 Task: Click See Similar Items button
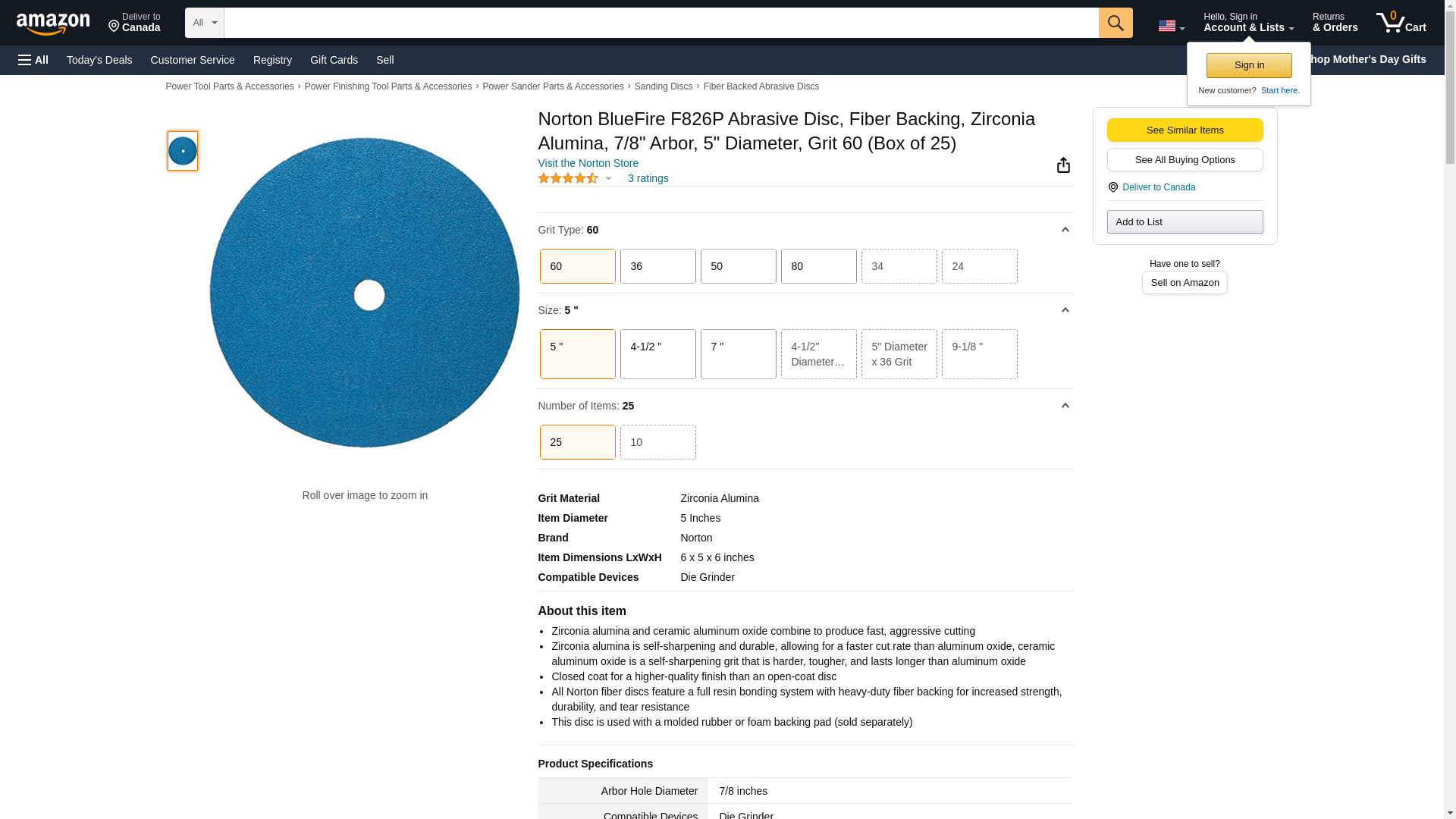[1185, 130]
